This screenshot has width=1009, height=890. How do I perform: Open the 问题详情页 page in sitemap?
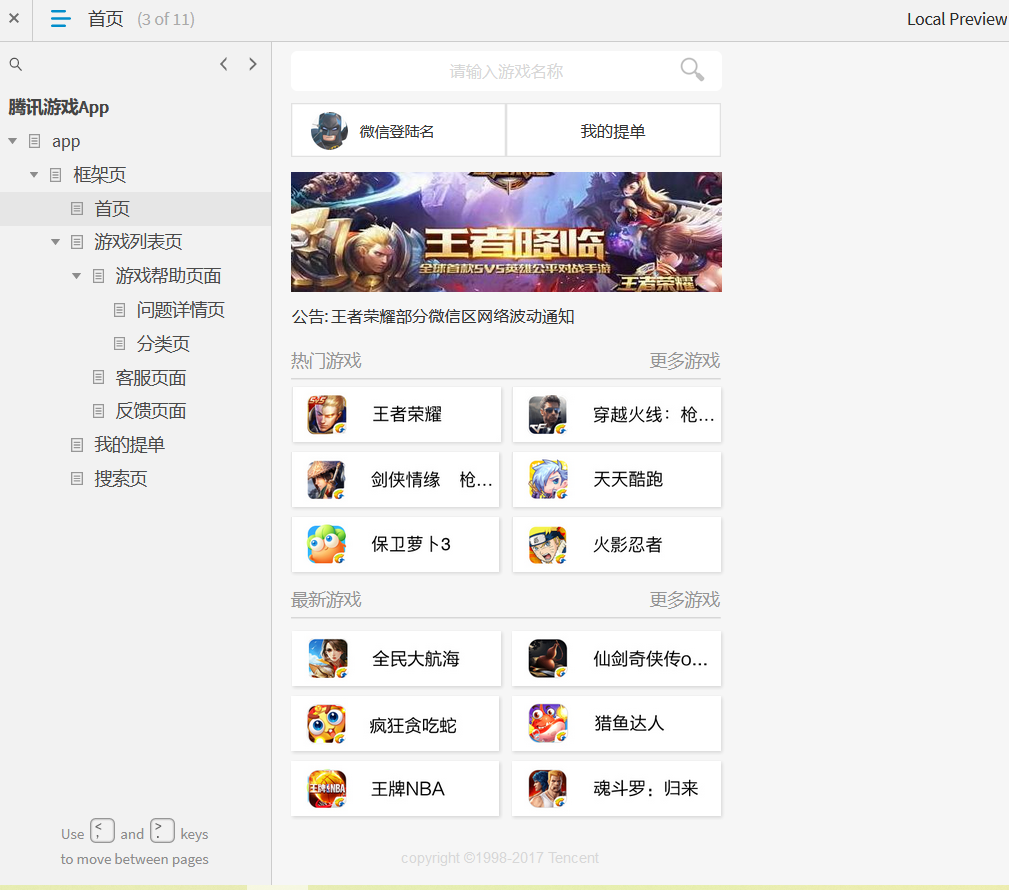click(x=181, y=310)
